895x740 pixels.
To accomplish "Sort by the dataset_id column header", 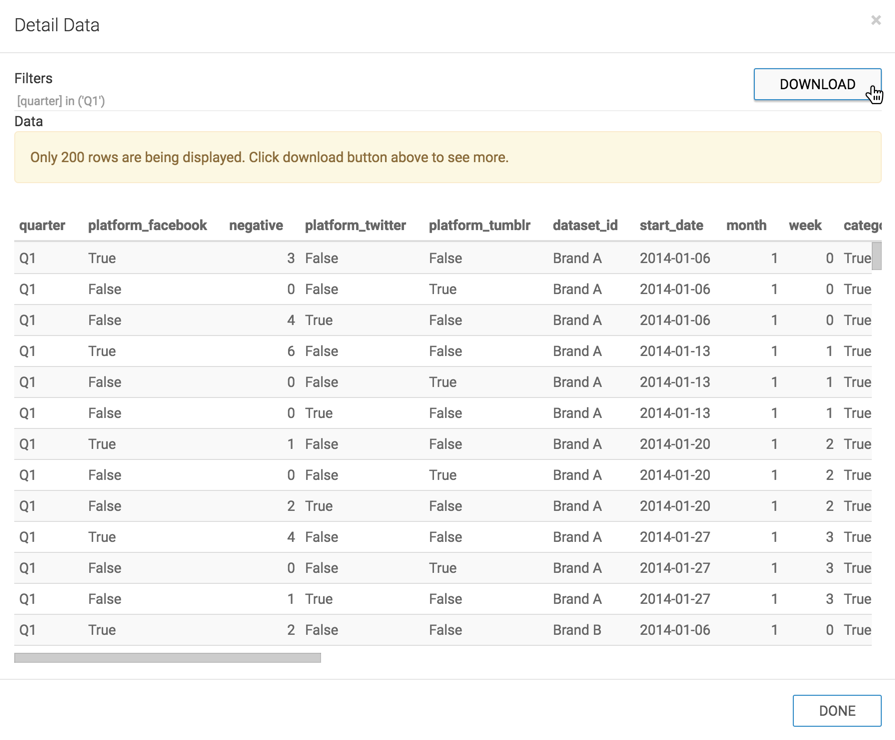I will coord(585,225).
